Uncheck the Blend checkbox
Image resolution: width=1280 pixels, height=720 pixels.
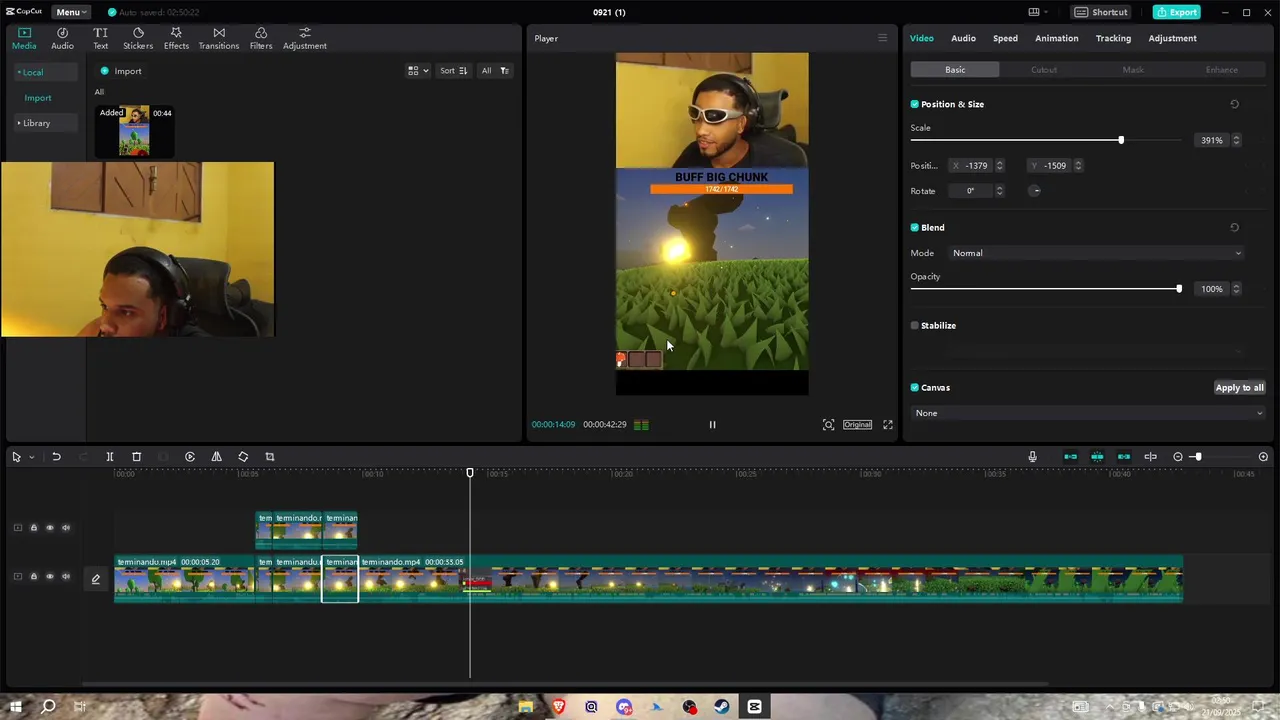[x=914, y=227]
